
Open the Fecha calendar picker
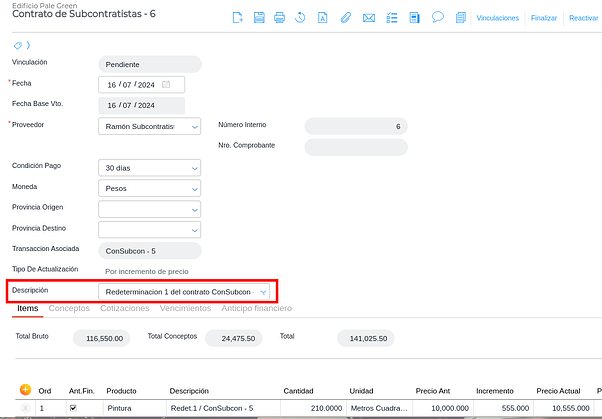pyautogui.click(x=166, y=84)
